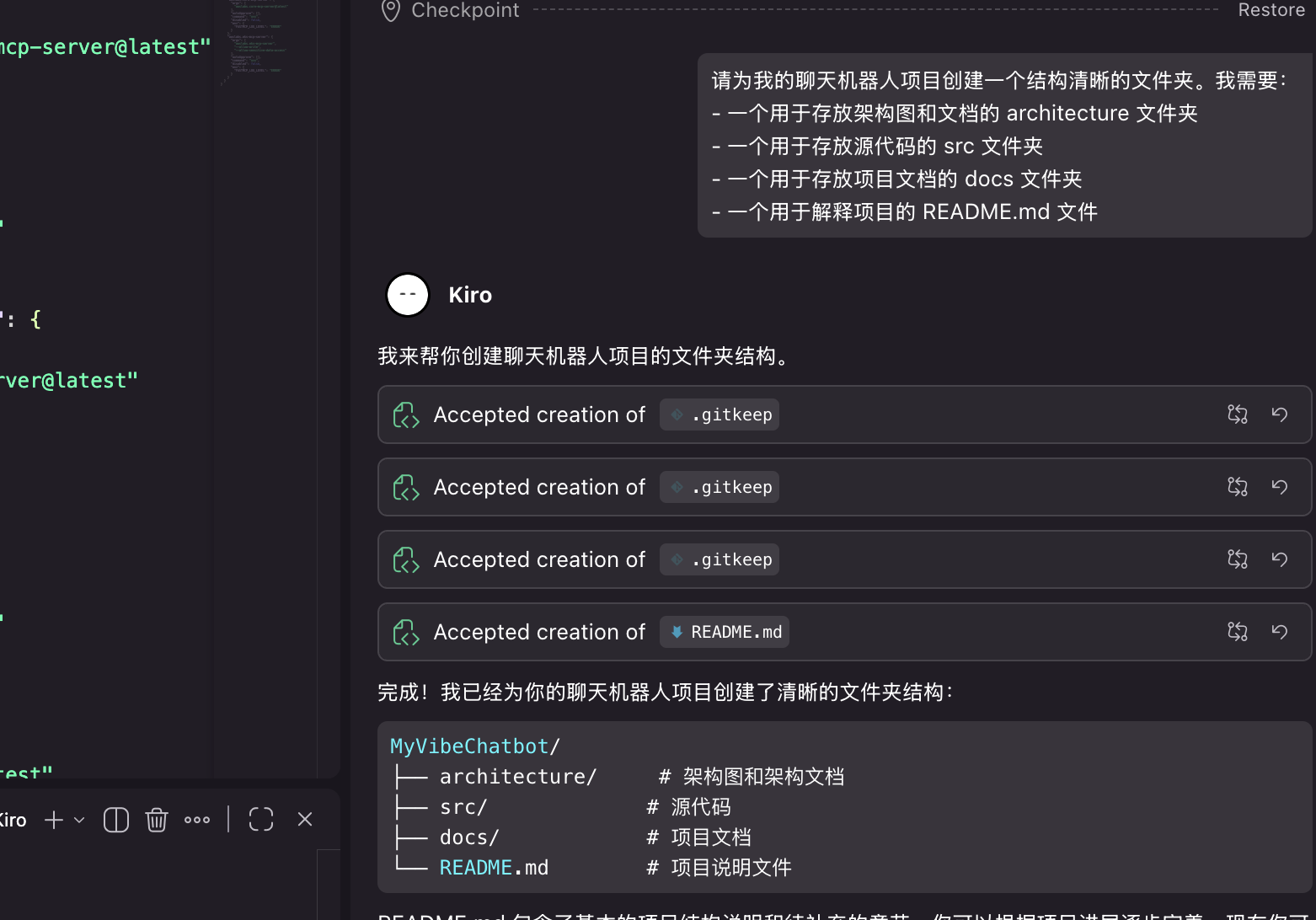This screenshot has height=920, width=1316.
Task: Open view-changes icon on the second .gitkeep row
Action: tap(1237, 487)
